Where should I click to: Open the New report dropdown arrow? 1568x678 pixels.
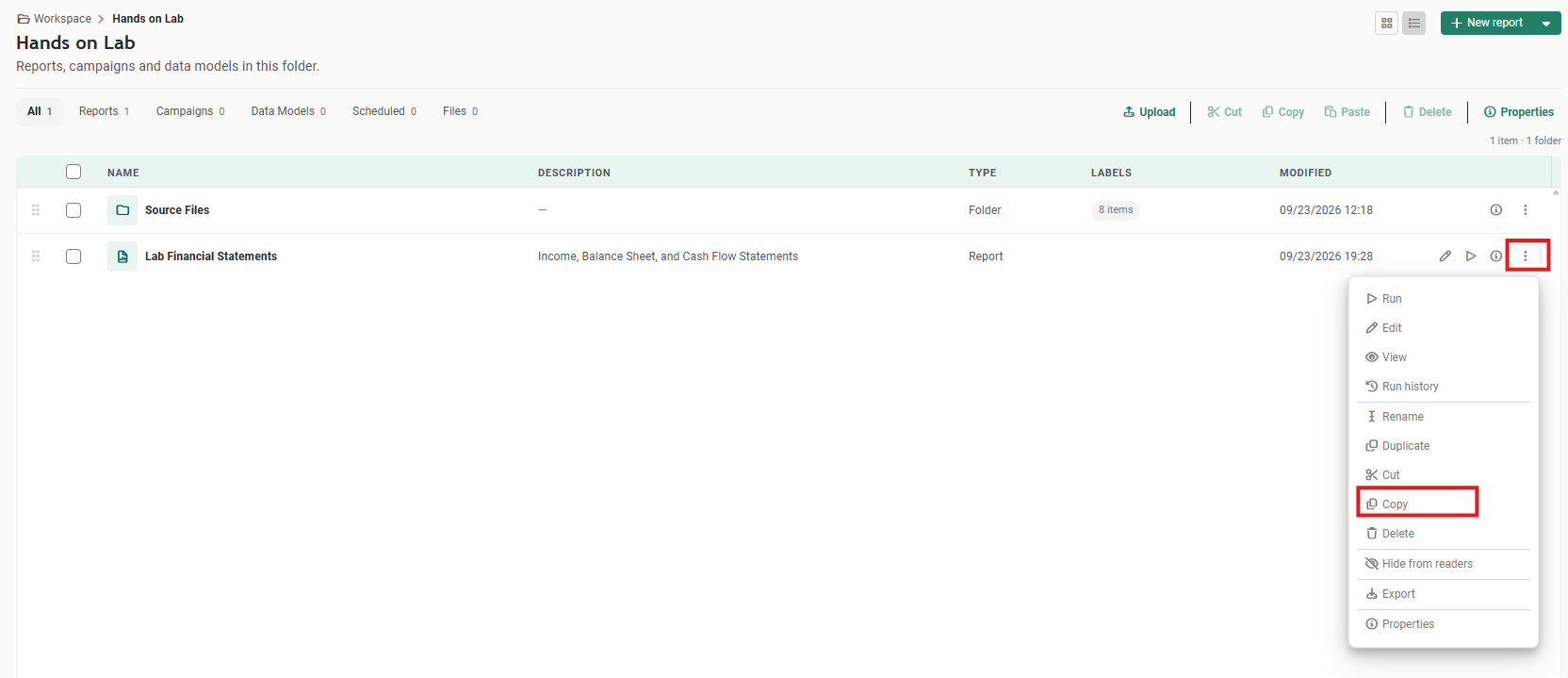[1546, 23]
